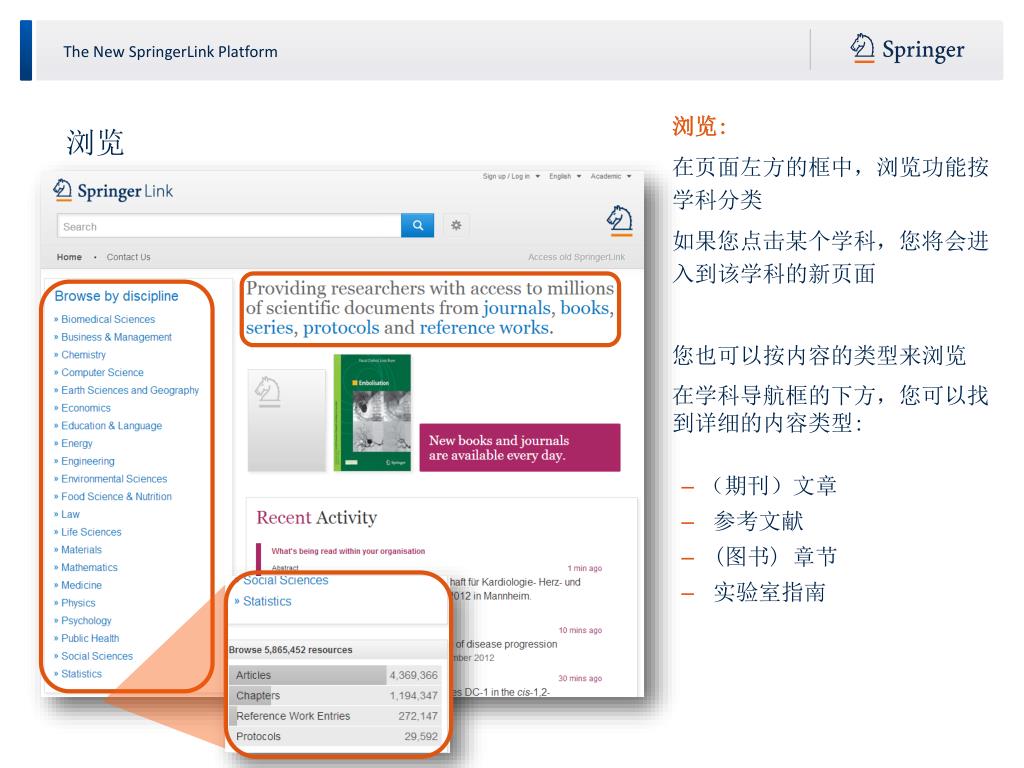
Task: Choose the Engineering discipline link
Action: (x=88, y=460)
